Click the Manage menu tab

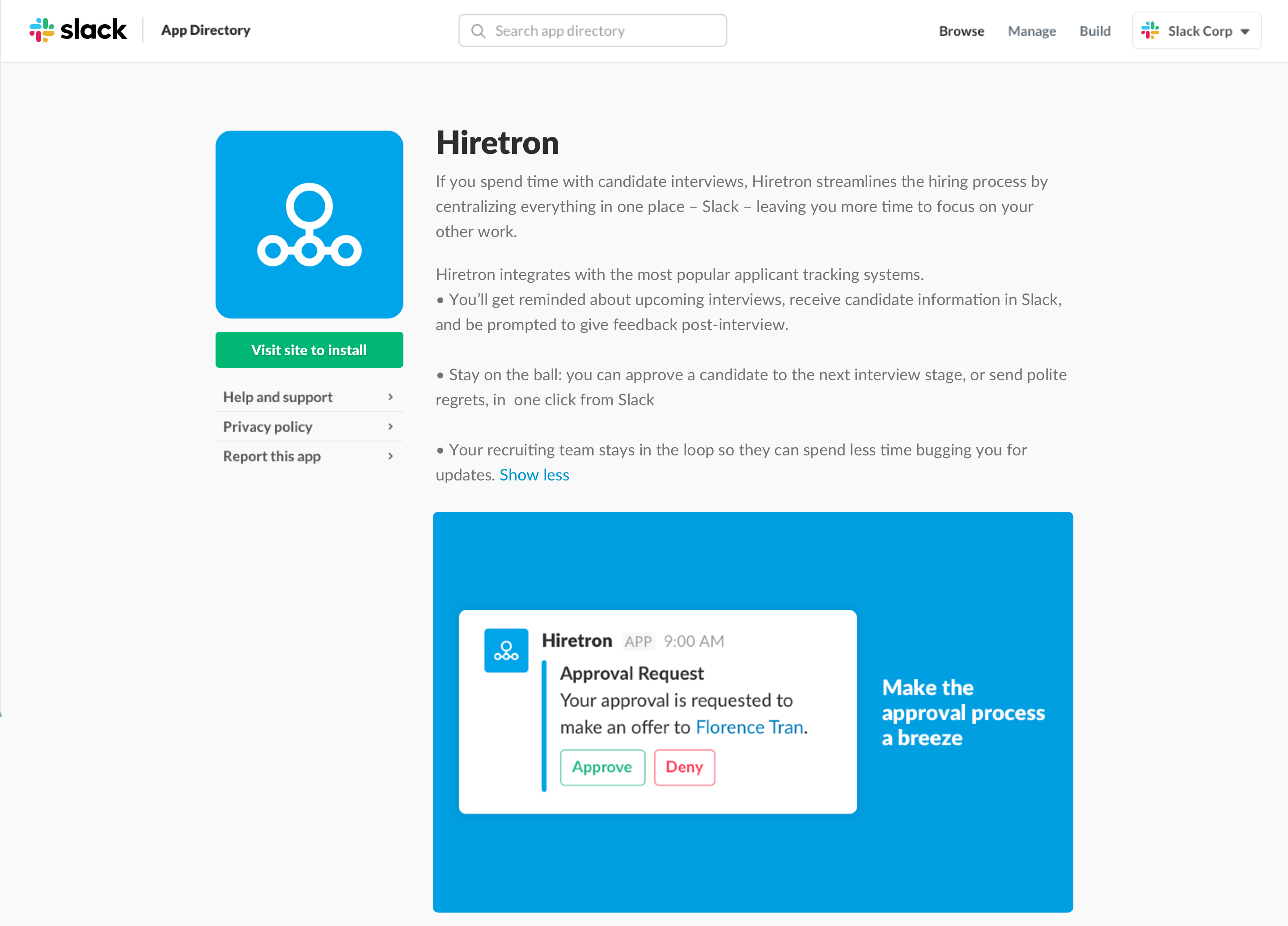coord(1032,30)
